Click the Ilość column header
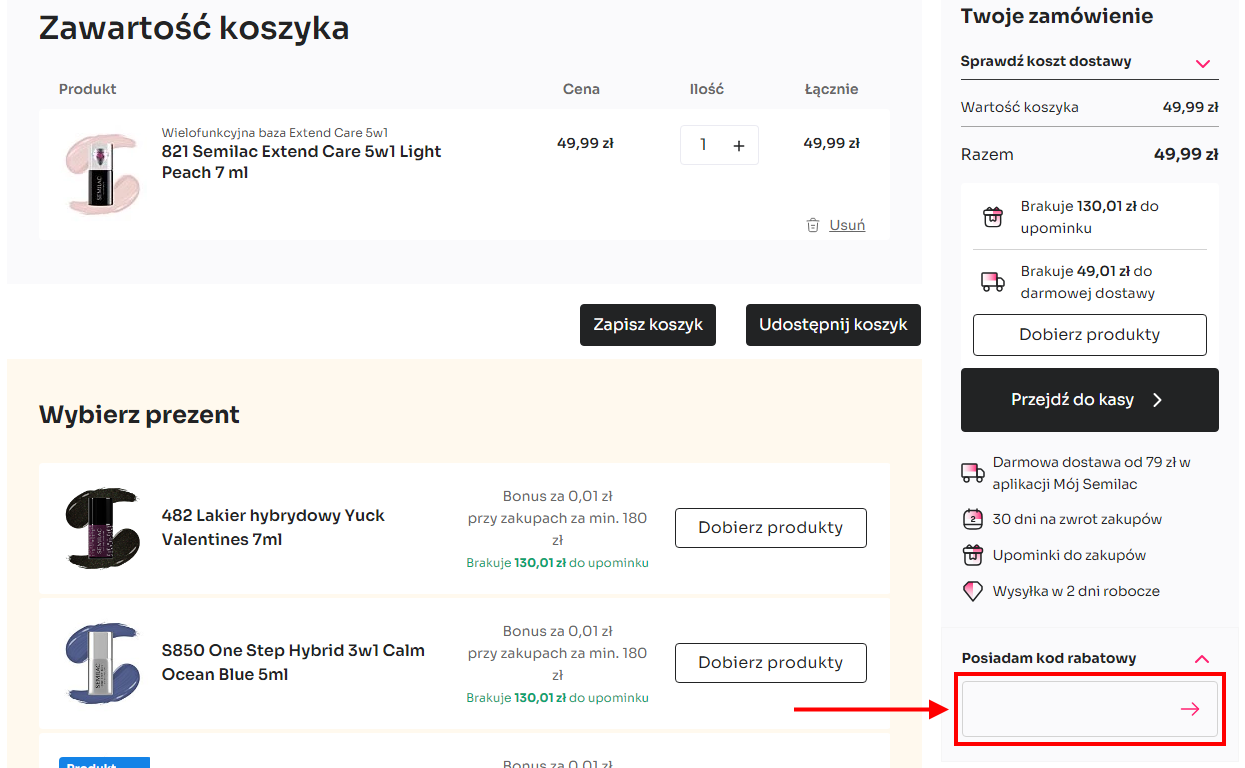Screen dimensions: 1245x768 [707, 89]
